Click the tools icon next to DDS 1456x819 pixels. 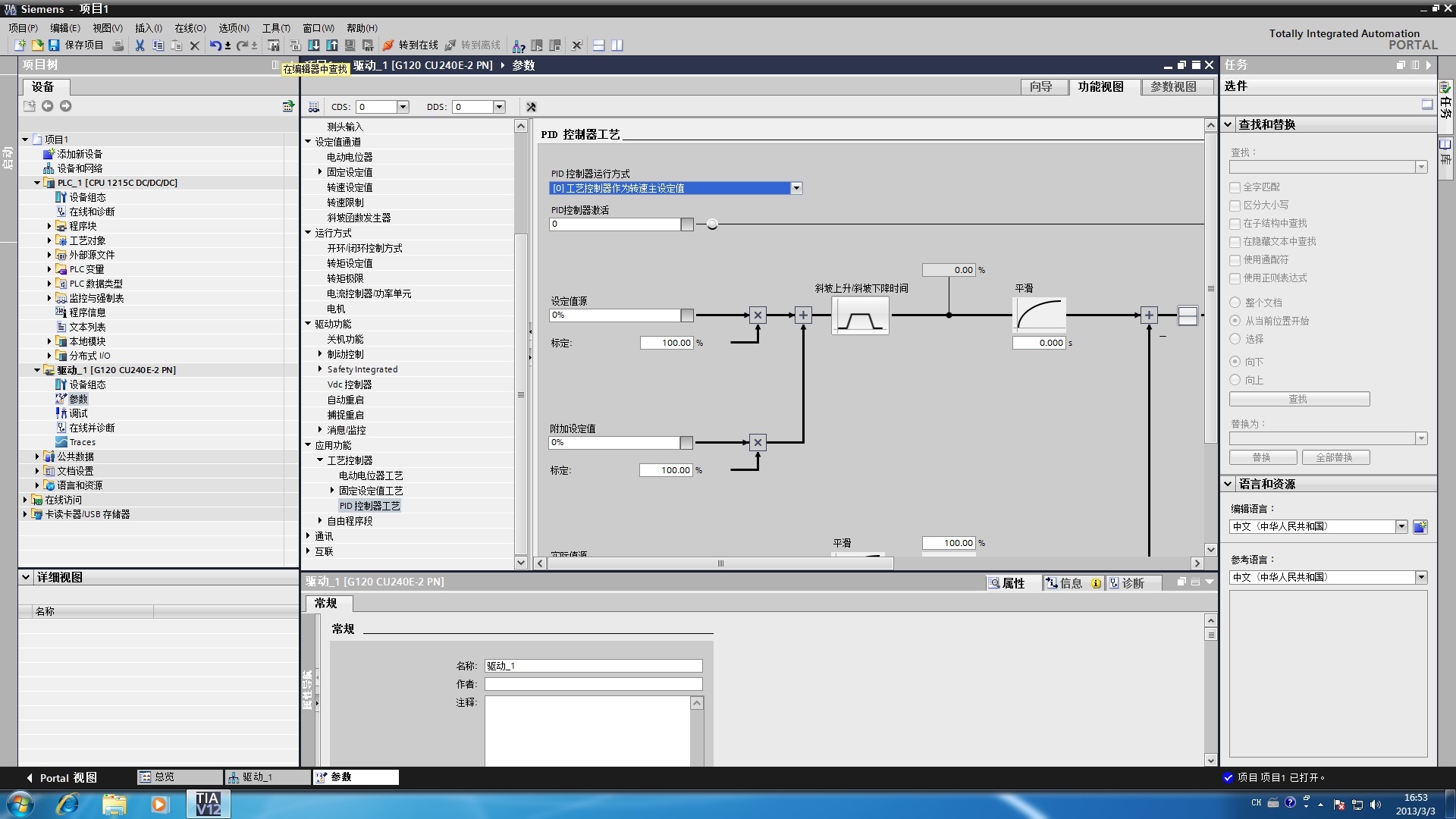[531, 107]
